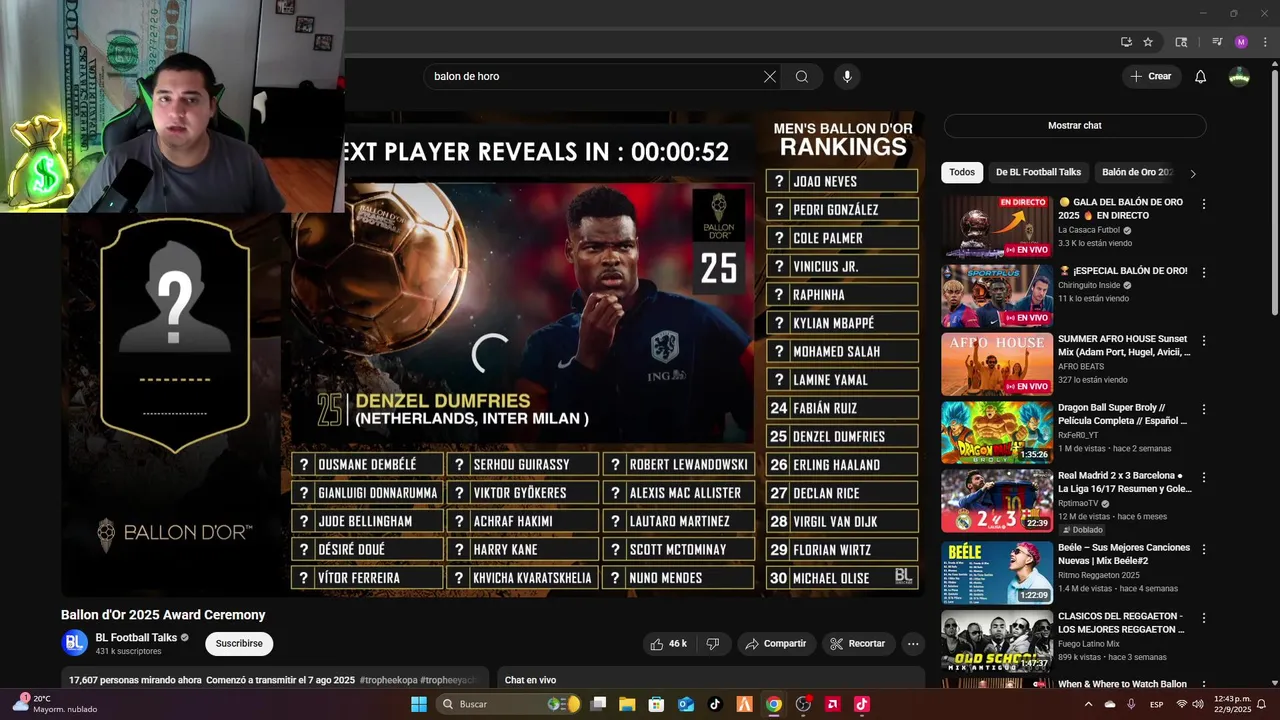Open options menu for GALA DEL BALÓN DE ORO video
Screen dimensions: 1280x720
[1204, 204]
